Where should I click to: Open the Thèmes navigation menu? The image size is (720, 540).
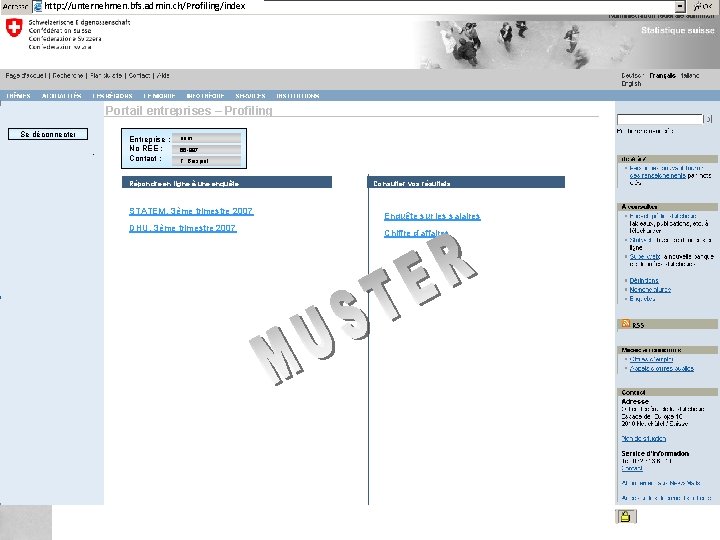coord(18,96)
